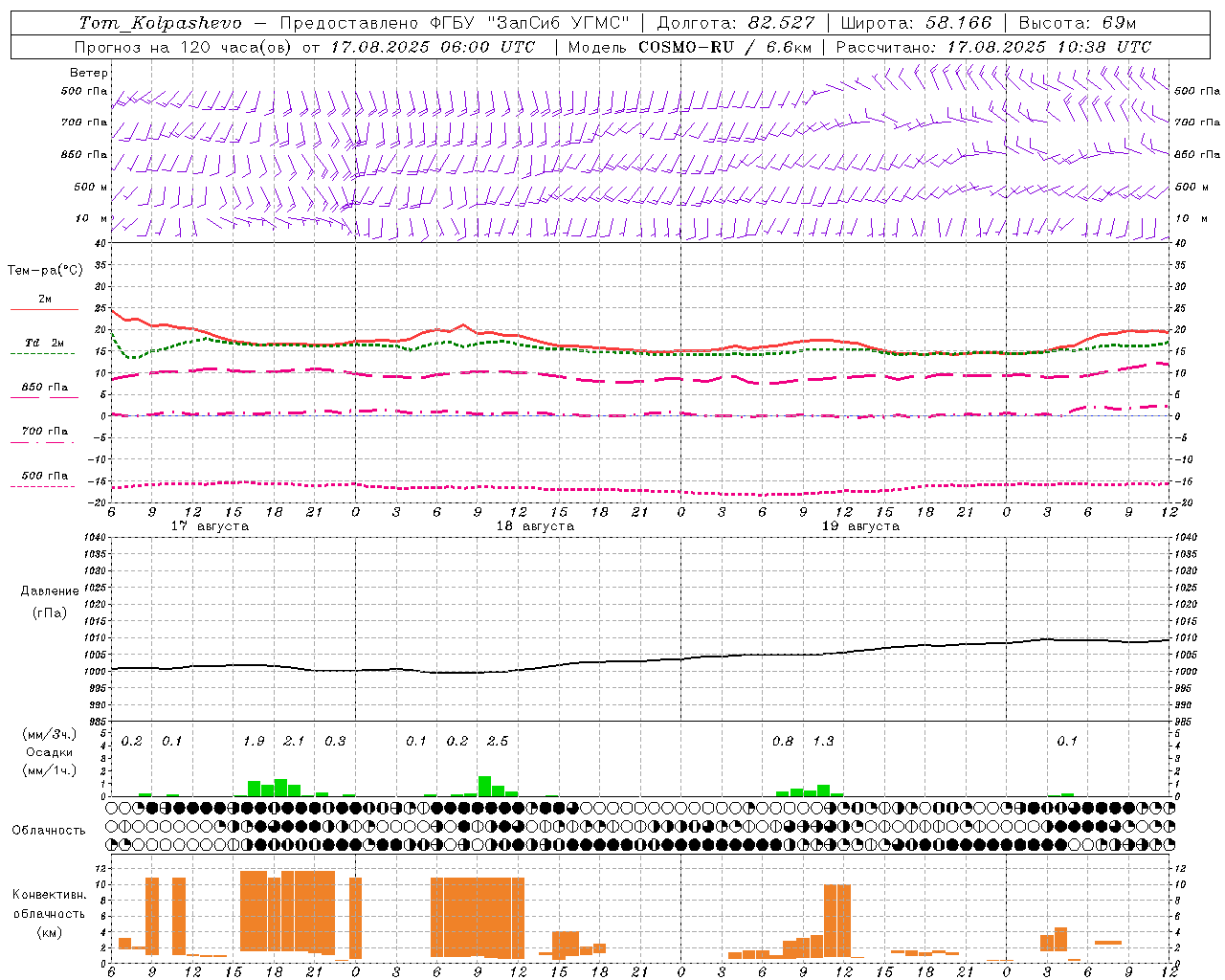Viewport: 1225px width, 980px height.
Task: Click the Облачность cloudiness label
Action: (x=49, y=830)
